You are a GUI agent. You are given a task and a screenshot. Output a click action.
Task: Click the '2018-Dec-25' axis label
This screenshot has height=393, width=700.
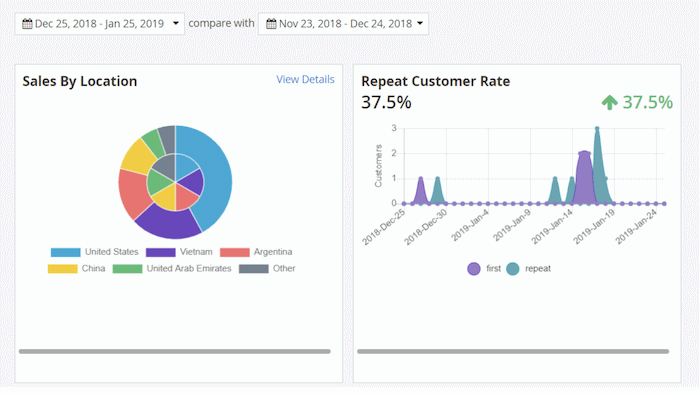383,227
